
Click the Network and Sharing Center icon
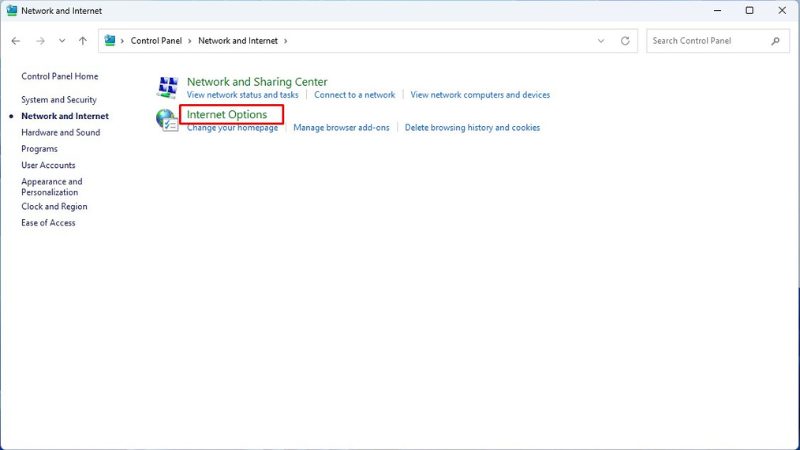coord(167,87)
